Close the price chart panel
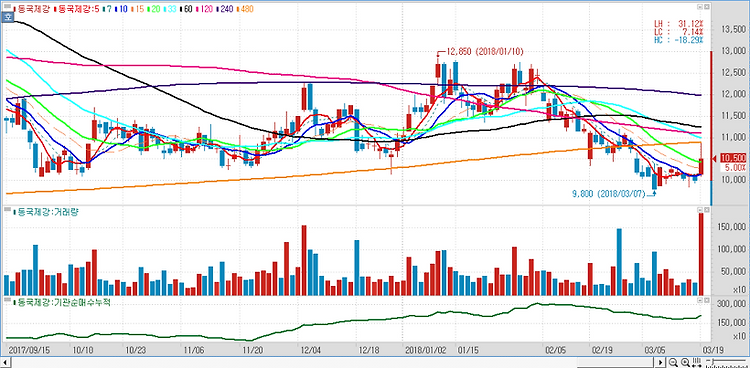This screenshot has height=368, width=750. 706,7
